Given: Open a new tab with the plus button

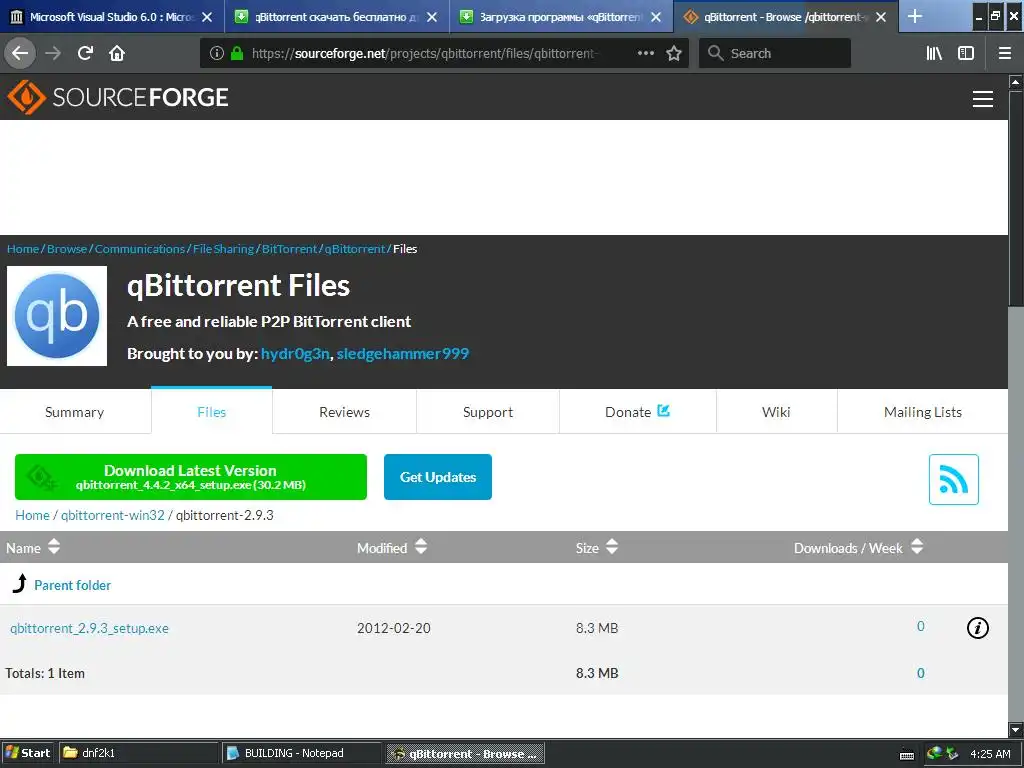Looking at the screenshot, I should click(x=915, y=16).
